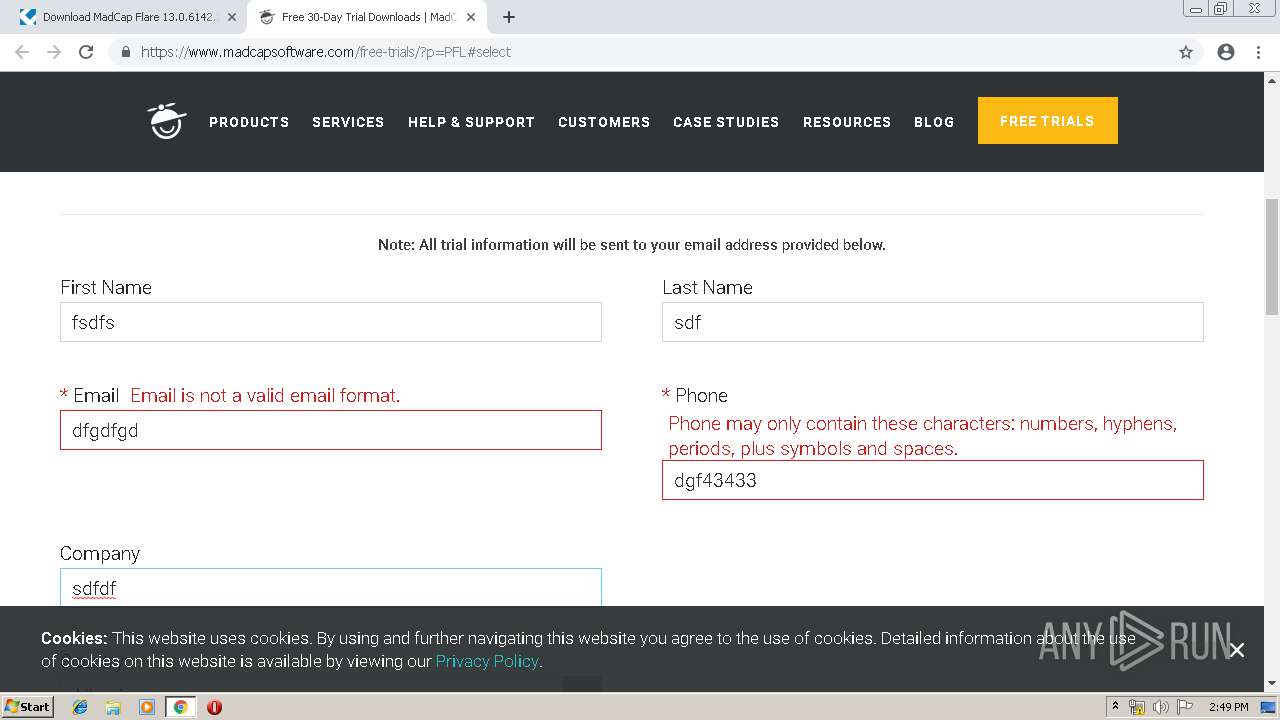
Task: Click the Email invalid format error text
Action: point(265,396)
